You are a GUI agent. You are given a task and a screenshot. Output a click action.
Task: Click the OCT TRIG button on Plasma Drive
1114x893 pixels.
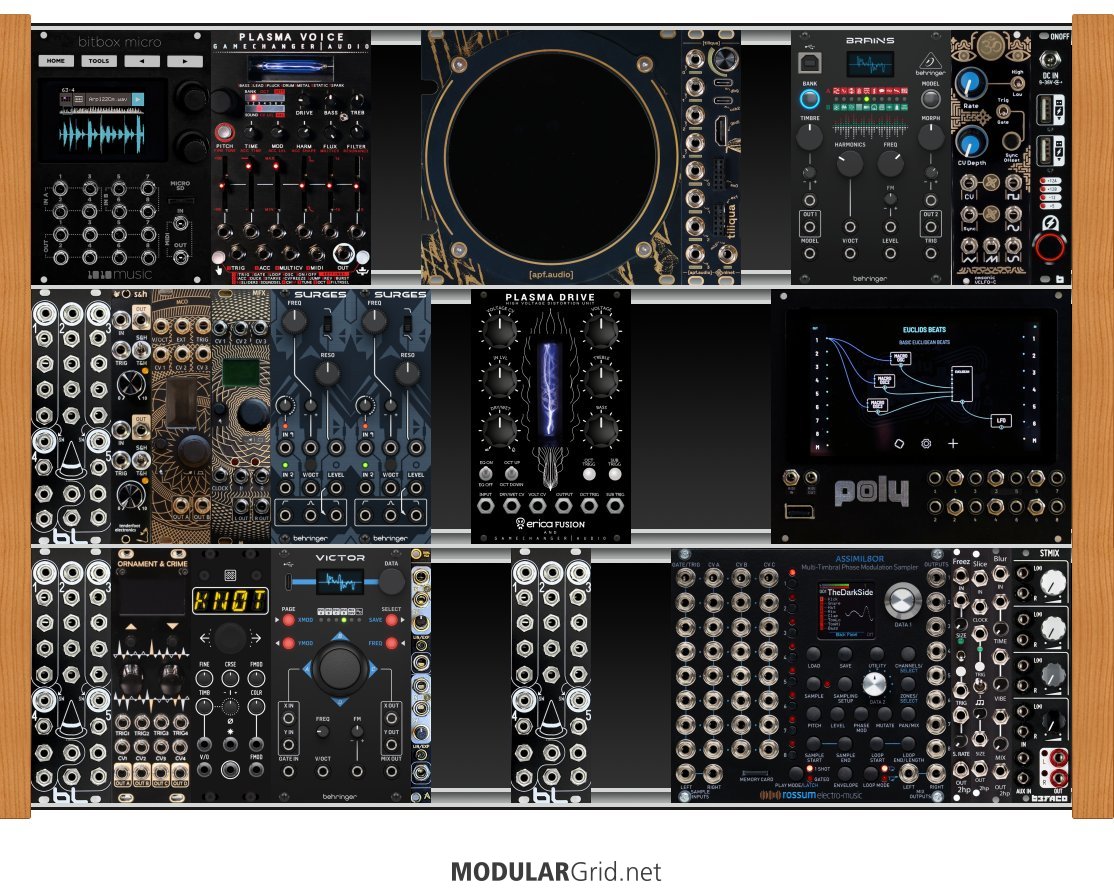(x=589, y=473)
